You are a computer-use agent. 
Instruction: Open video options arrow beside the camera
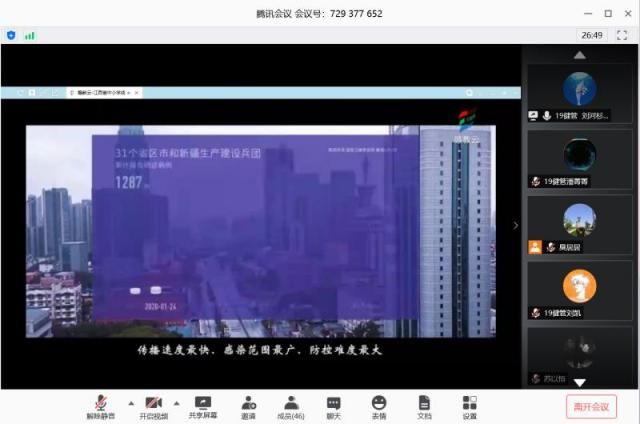click(x=177, y=402)
